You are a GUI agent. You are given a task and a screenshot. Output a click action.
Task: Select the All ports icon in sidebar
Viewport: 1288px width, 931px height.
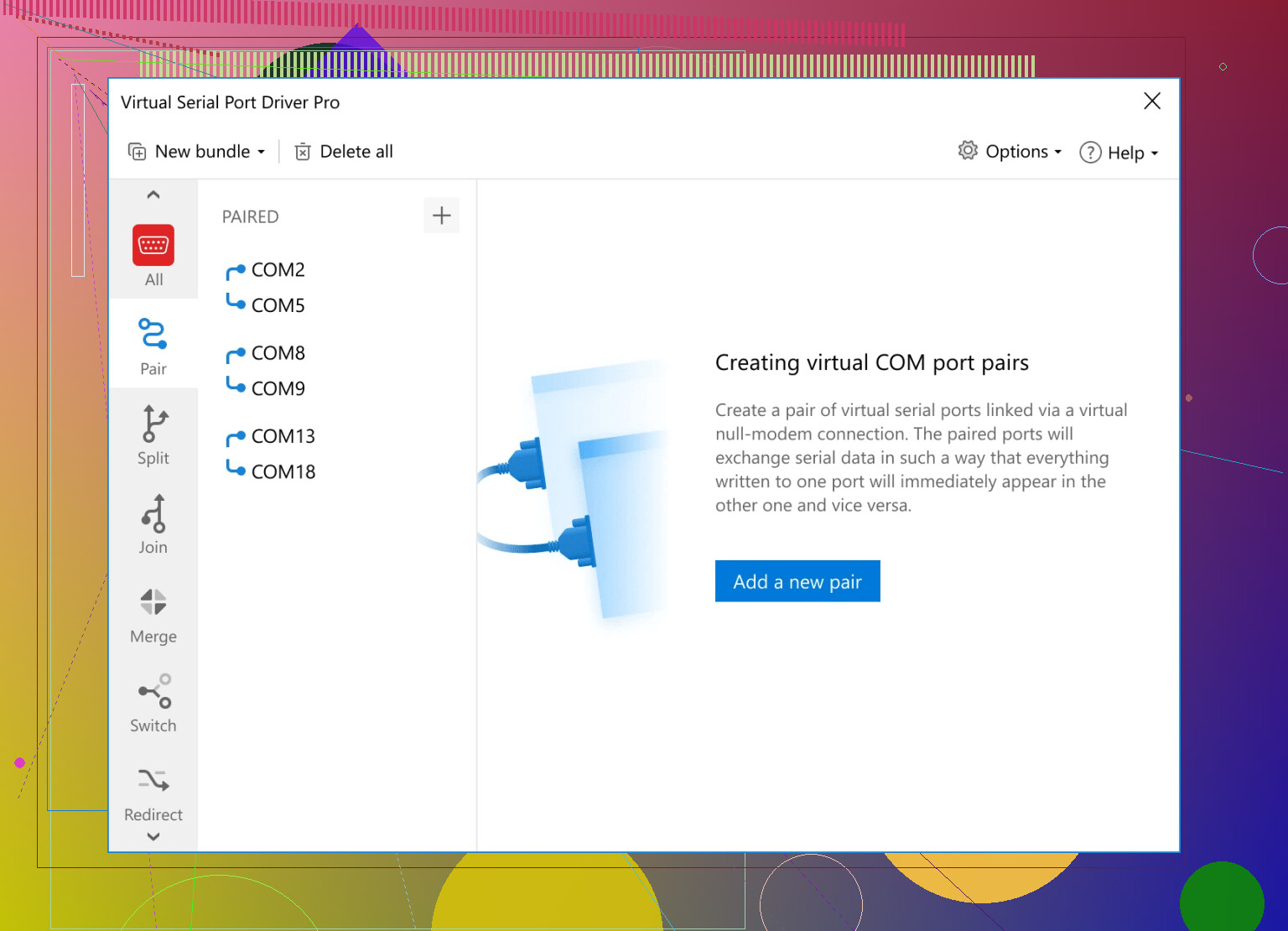153,246
